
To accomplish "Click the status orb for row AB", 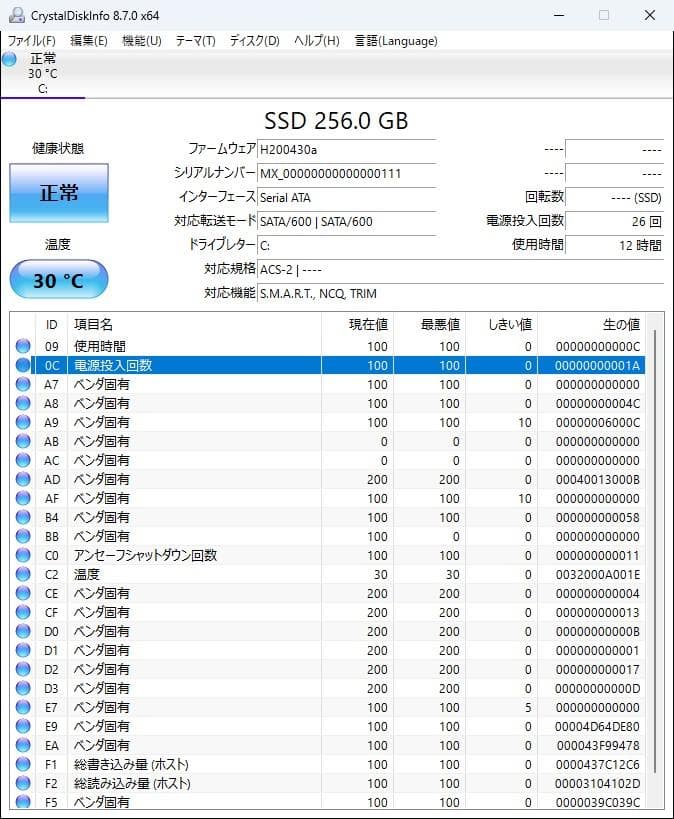I will tap(23, 441).
